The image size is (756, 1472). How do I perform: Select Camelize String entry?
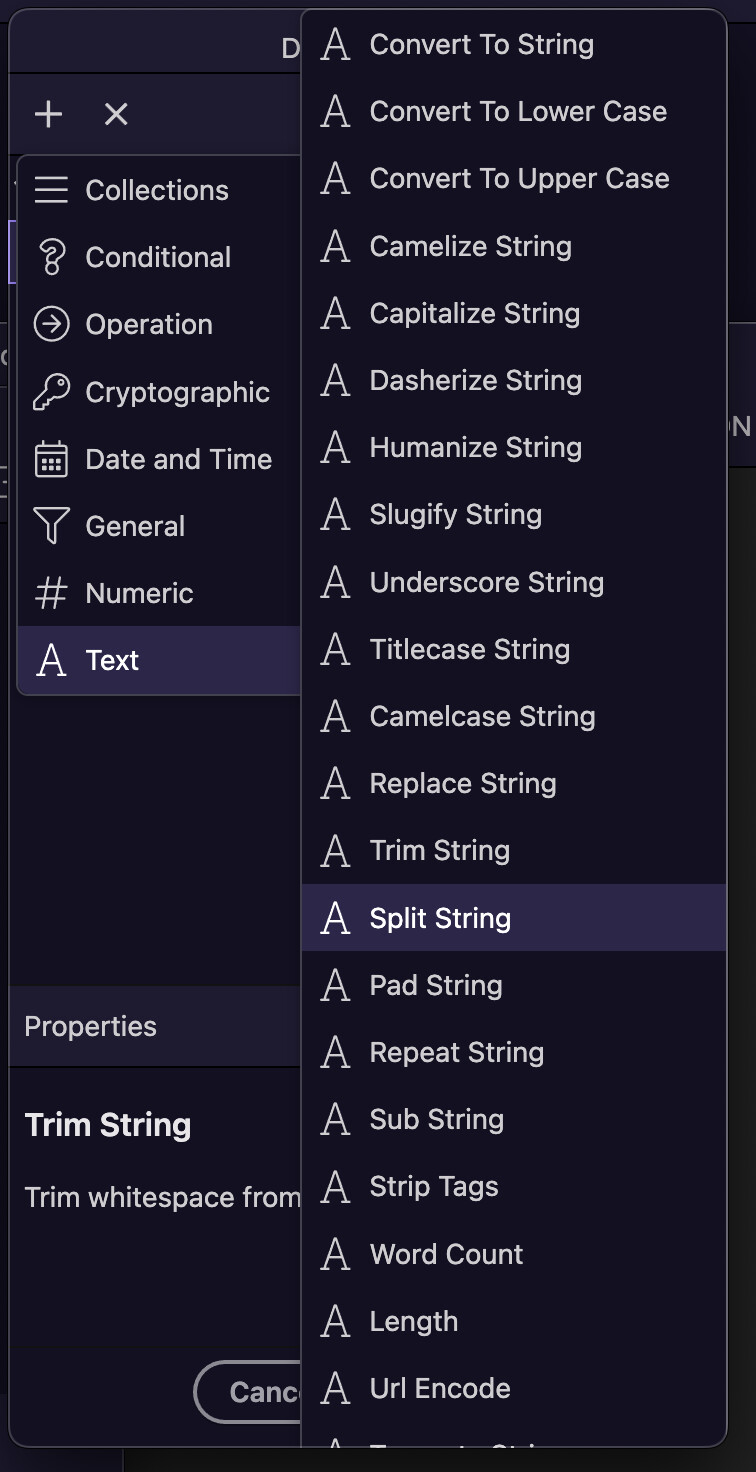click(x=514, y=246)
